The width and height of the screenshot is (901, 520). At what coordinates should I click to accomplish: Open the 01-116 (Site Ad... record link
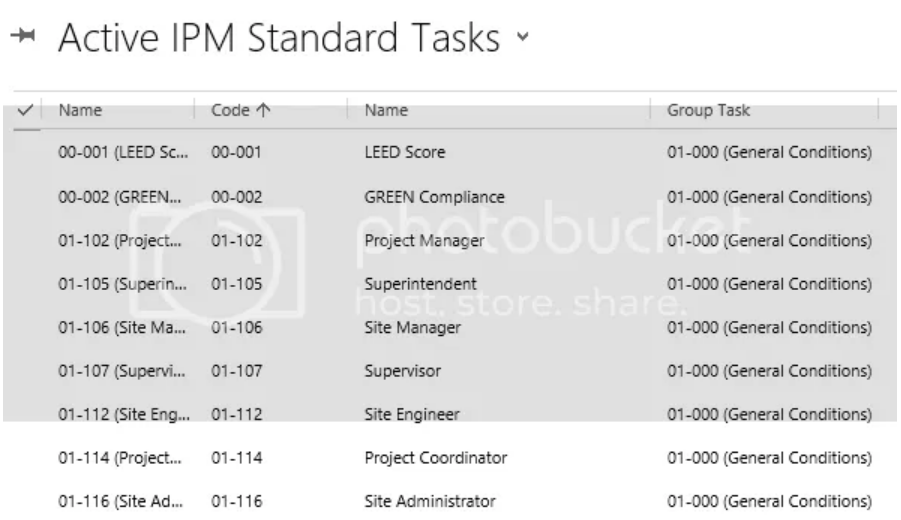[x=121, y=502]
